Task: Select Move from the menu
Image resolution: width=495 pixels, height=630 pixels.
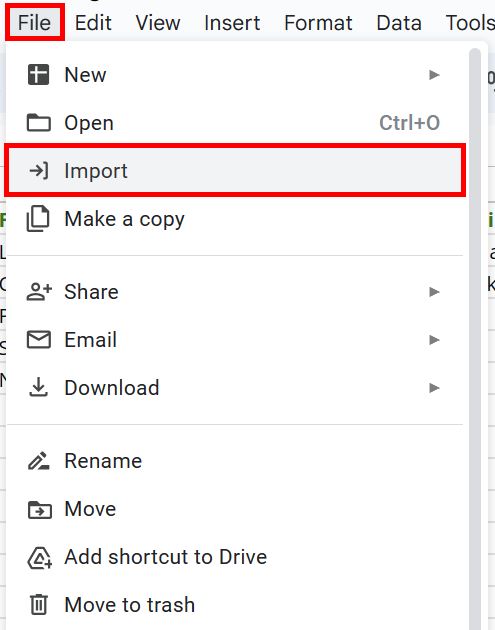Action: click(235, 509)
